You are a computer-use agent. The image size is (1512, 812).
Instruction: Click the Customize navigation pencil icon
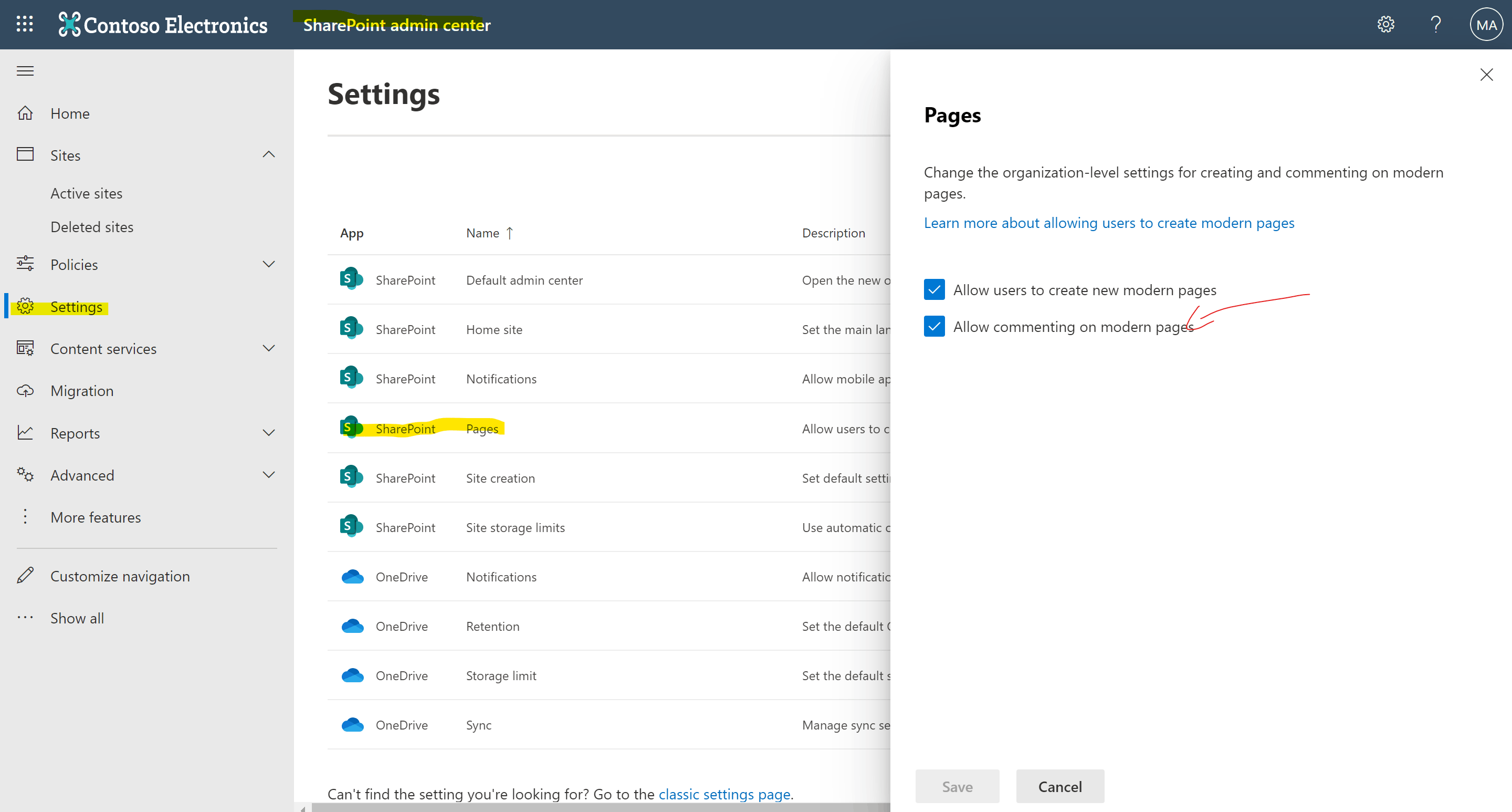tap(25, 576)
